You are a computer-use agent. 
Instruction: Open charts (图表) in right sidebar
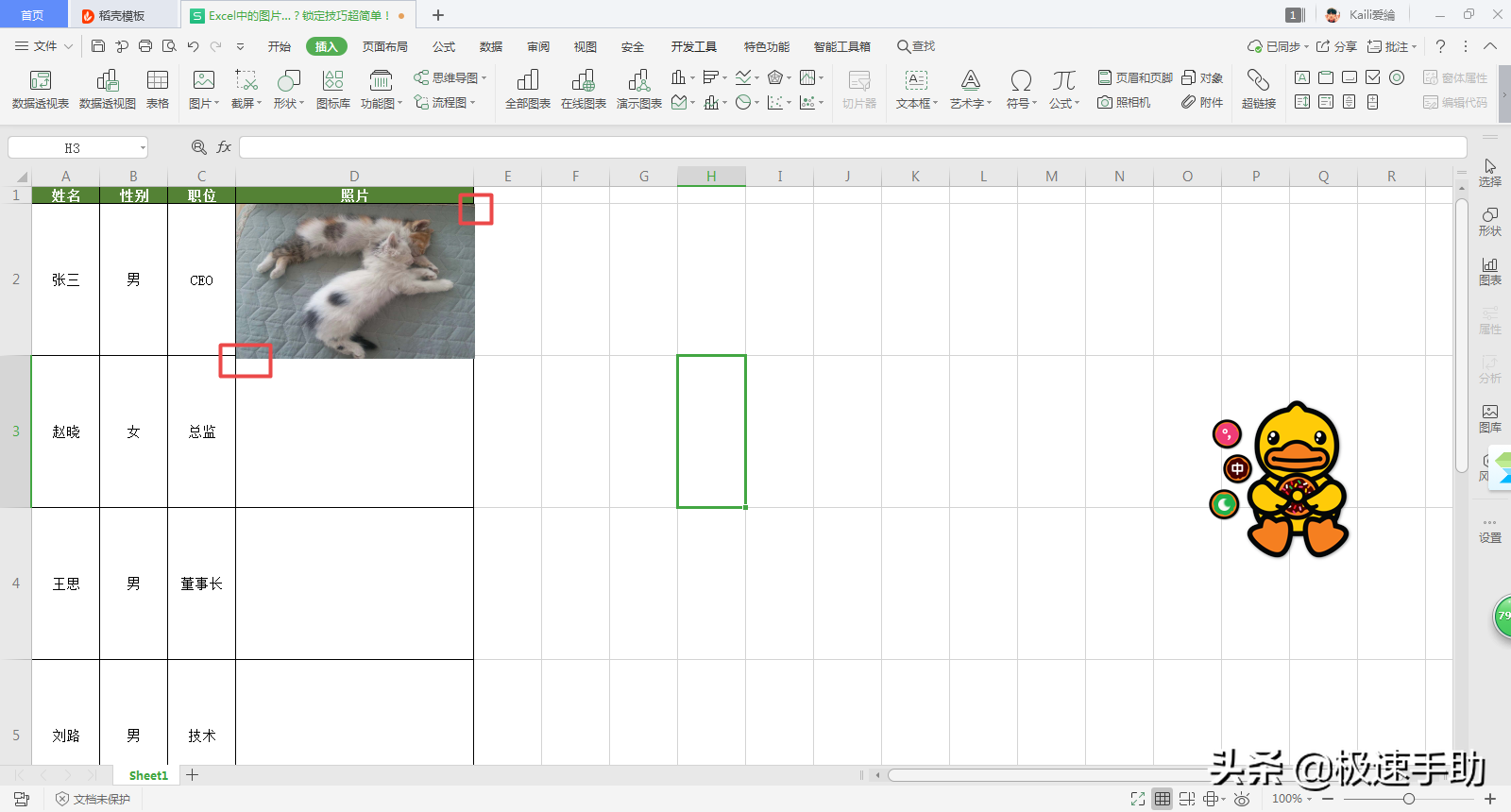[x=1490, y=271]
